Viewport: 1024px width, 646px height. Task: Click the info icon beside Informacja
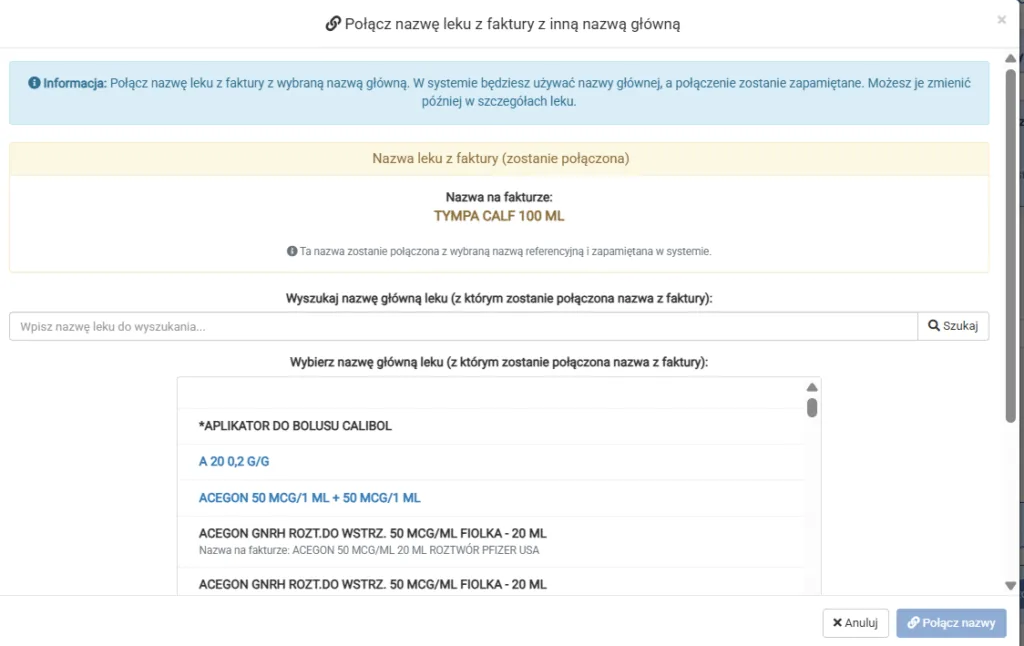(34, 83)
